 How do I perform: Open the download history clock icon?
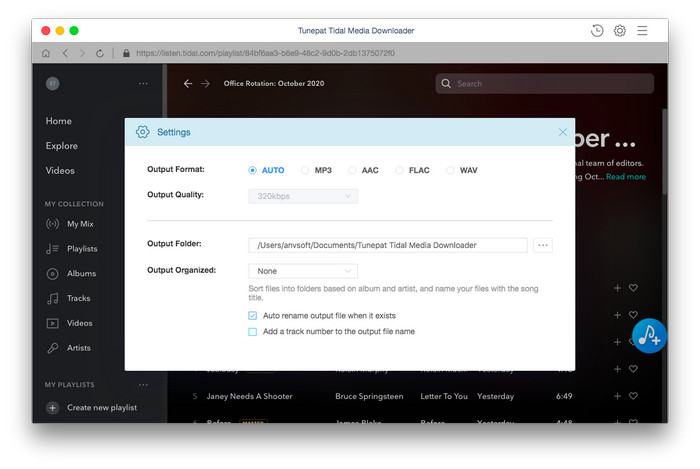click(597, 31)
